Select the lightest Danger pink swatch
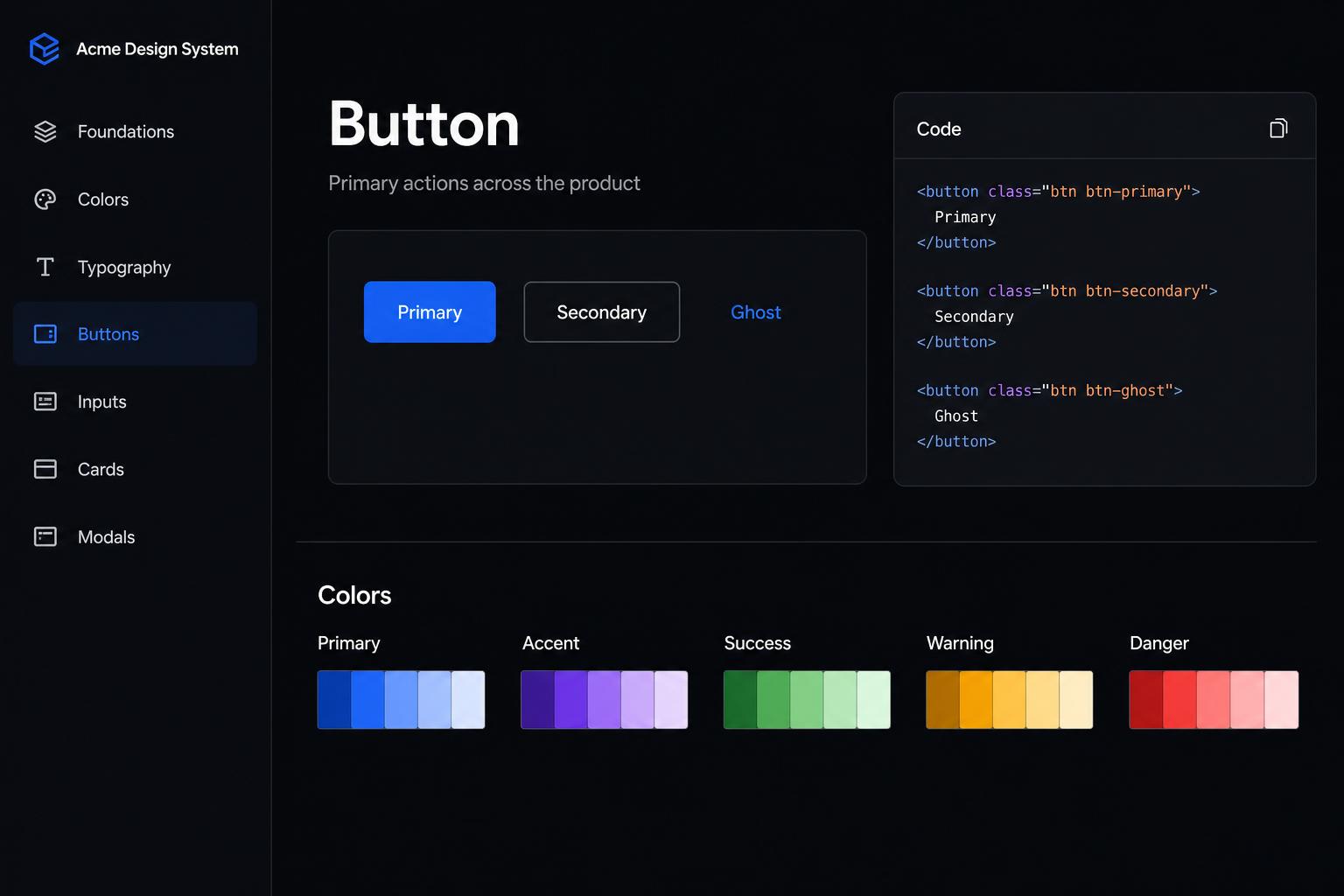The image size is (1344, 896). pos(1282,700)
